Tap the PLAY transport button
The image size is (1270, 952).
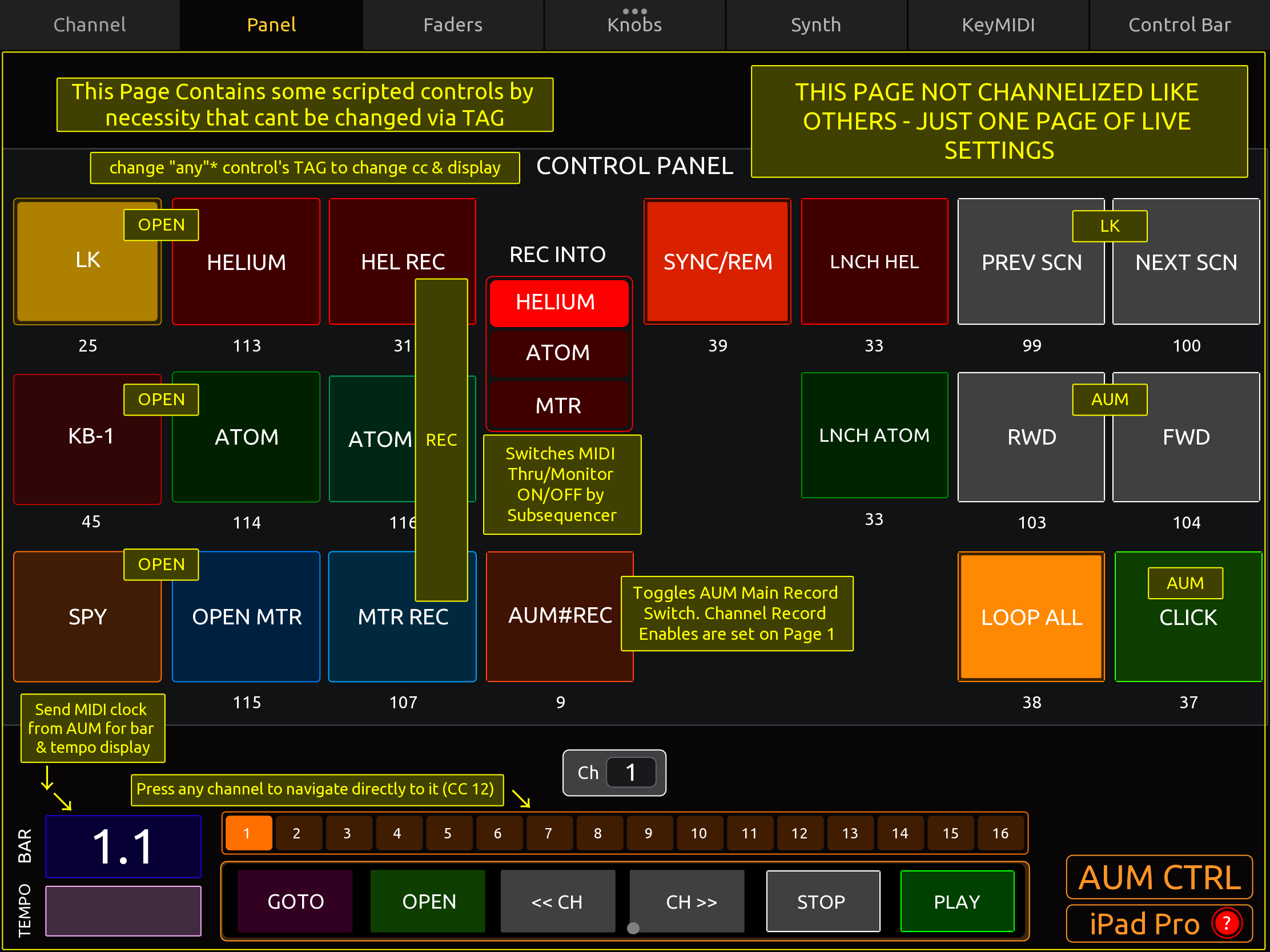pos(957,902)
